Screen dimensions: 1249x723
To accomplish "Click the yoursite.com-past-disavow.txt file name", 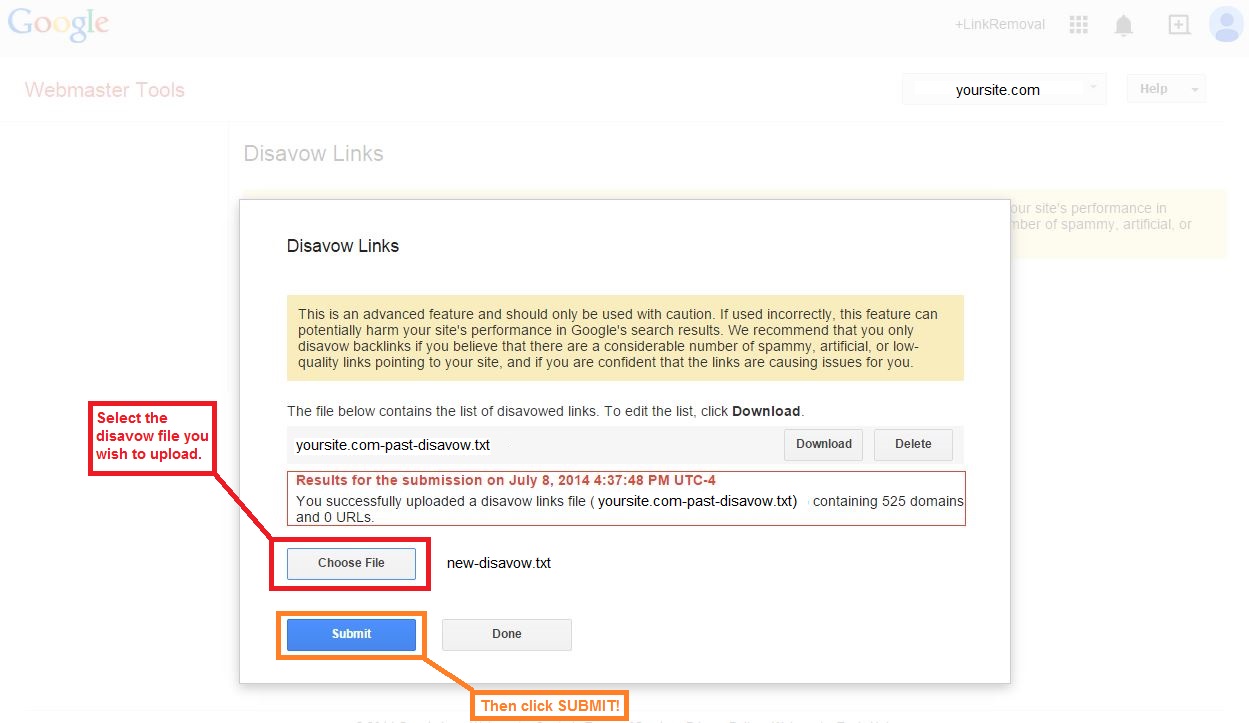I will (x=393, y=445).
